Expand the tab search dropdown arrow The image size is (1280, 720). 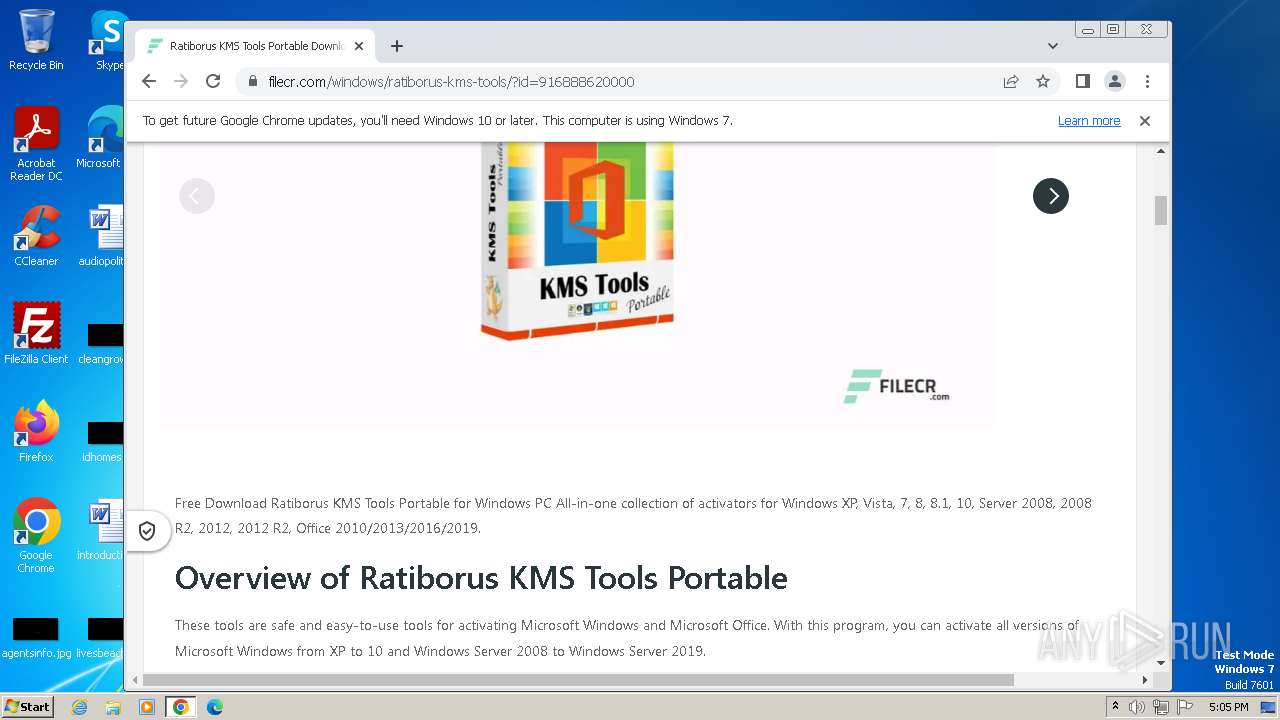[1053, 46]
